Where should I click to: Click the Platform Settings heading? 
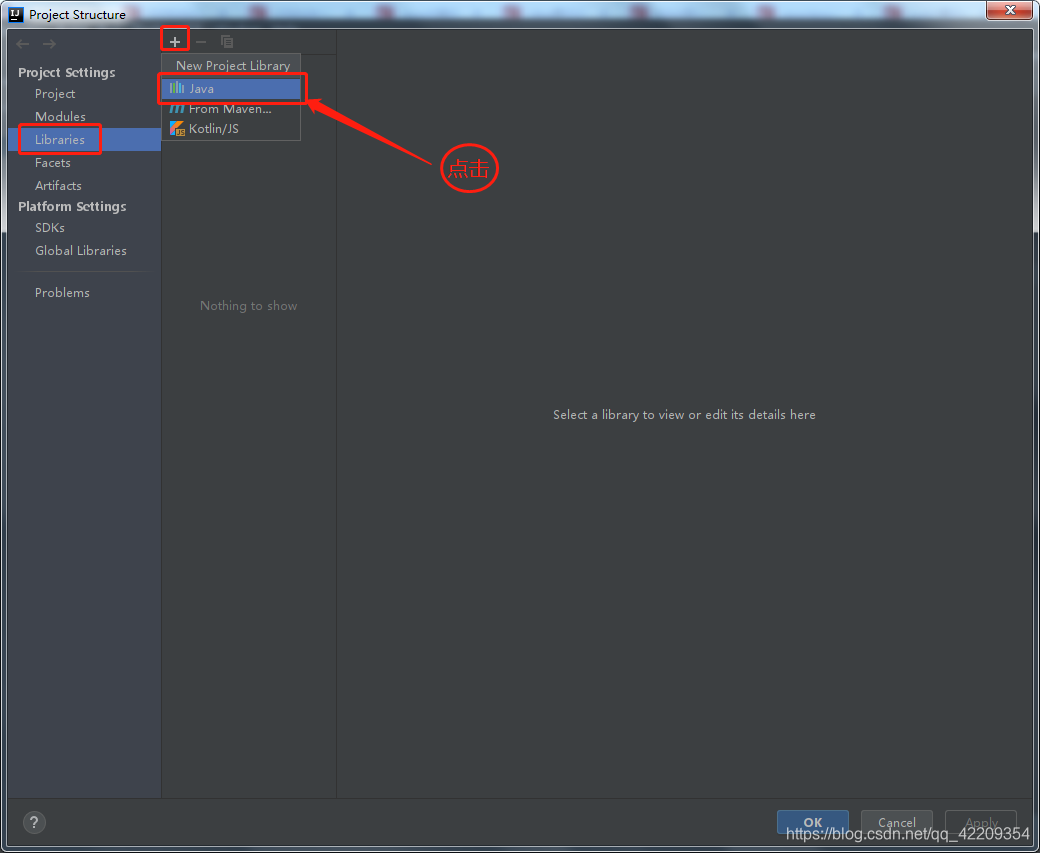[72, 206]
